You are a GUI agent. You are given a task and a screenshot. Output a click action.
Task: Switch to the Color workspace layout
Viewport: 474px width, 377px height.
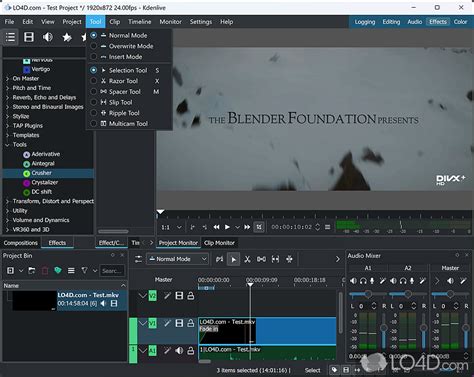click(460, 22)
